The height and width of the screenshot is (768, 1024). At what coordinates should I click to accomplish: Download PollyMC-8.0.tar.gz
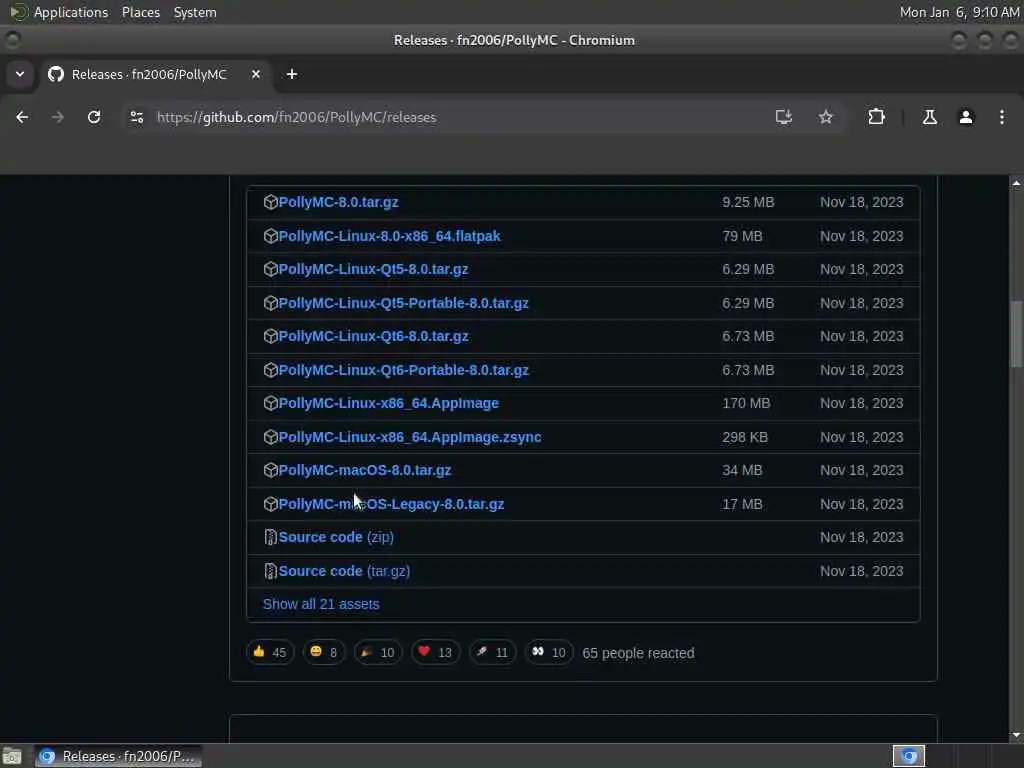(338, 202)
